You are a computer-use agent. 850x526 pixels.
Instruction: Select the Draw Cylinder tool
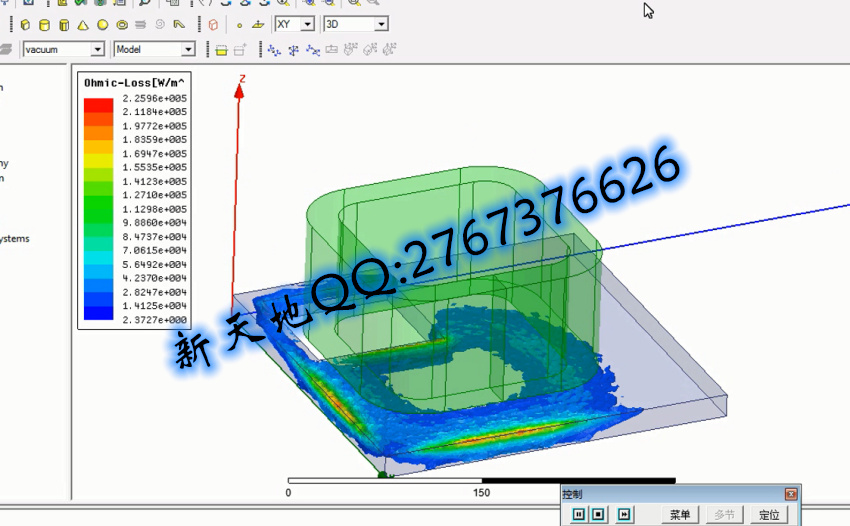point(45,24)
